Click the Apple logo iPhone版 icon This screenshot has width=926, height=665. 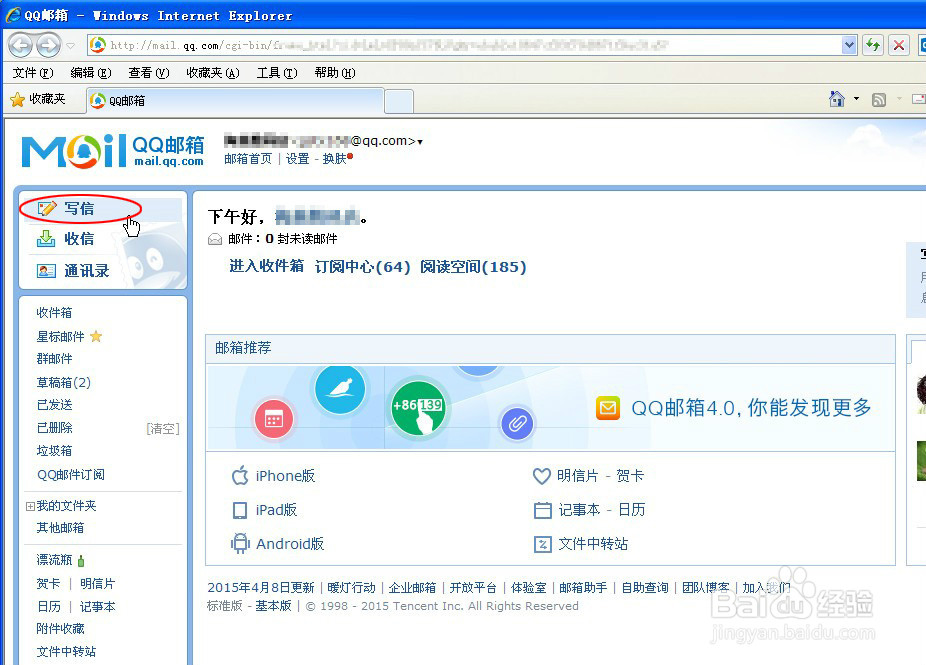240,475
